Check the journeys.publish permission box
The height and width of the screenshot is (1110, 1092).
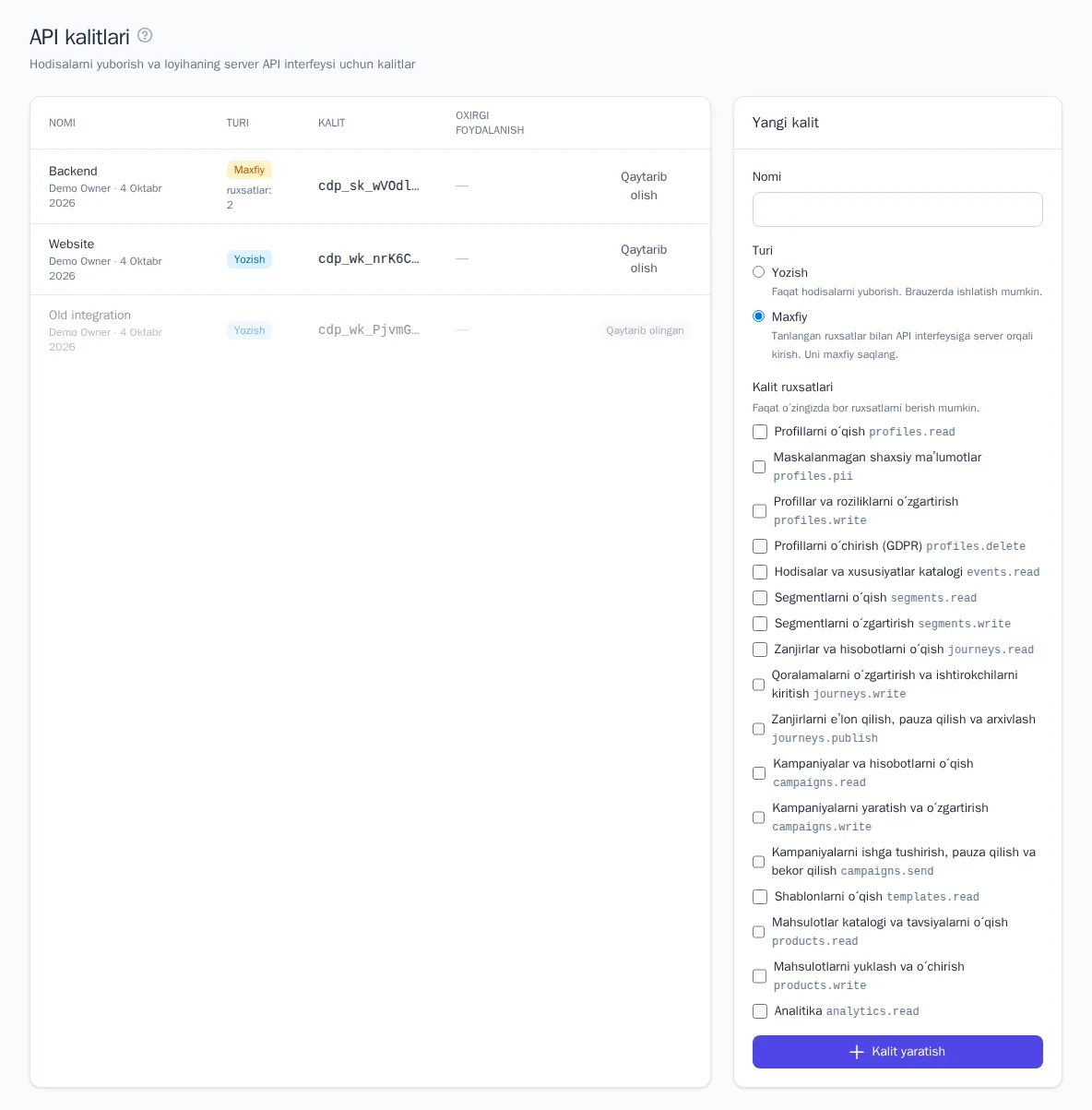coord(759,729)
